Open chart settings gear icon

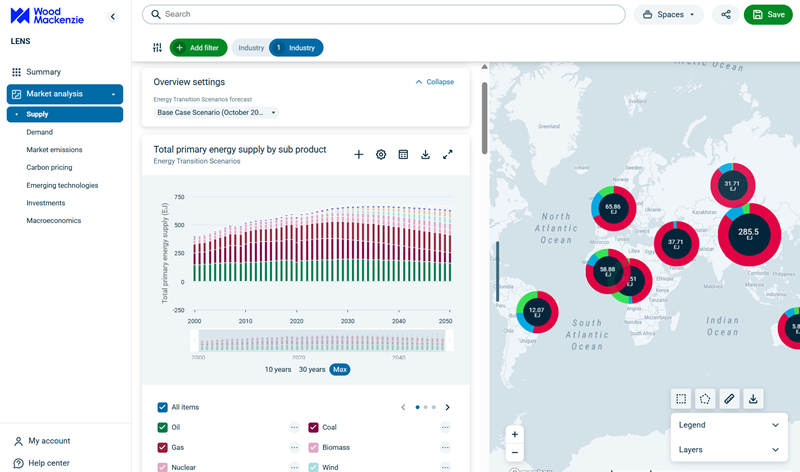pos(381,155)
